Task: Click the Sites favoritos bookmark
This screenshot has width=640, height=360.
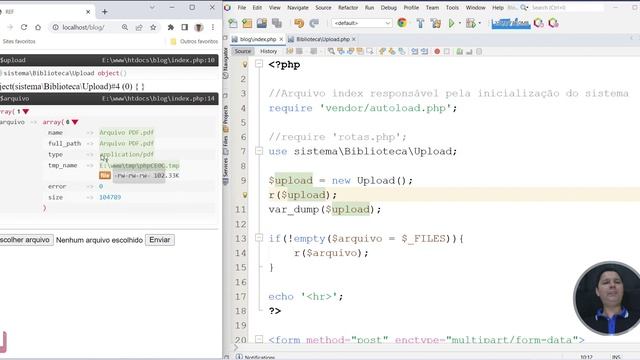Action: 19,41
